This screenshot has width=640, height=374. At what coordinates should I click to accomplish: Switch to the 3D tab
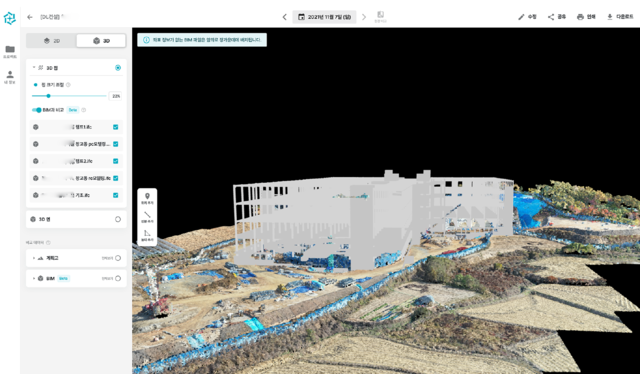101,41
